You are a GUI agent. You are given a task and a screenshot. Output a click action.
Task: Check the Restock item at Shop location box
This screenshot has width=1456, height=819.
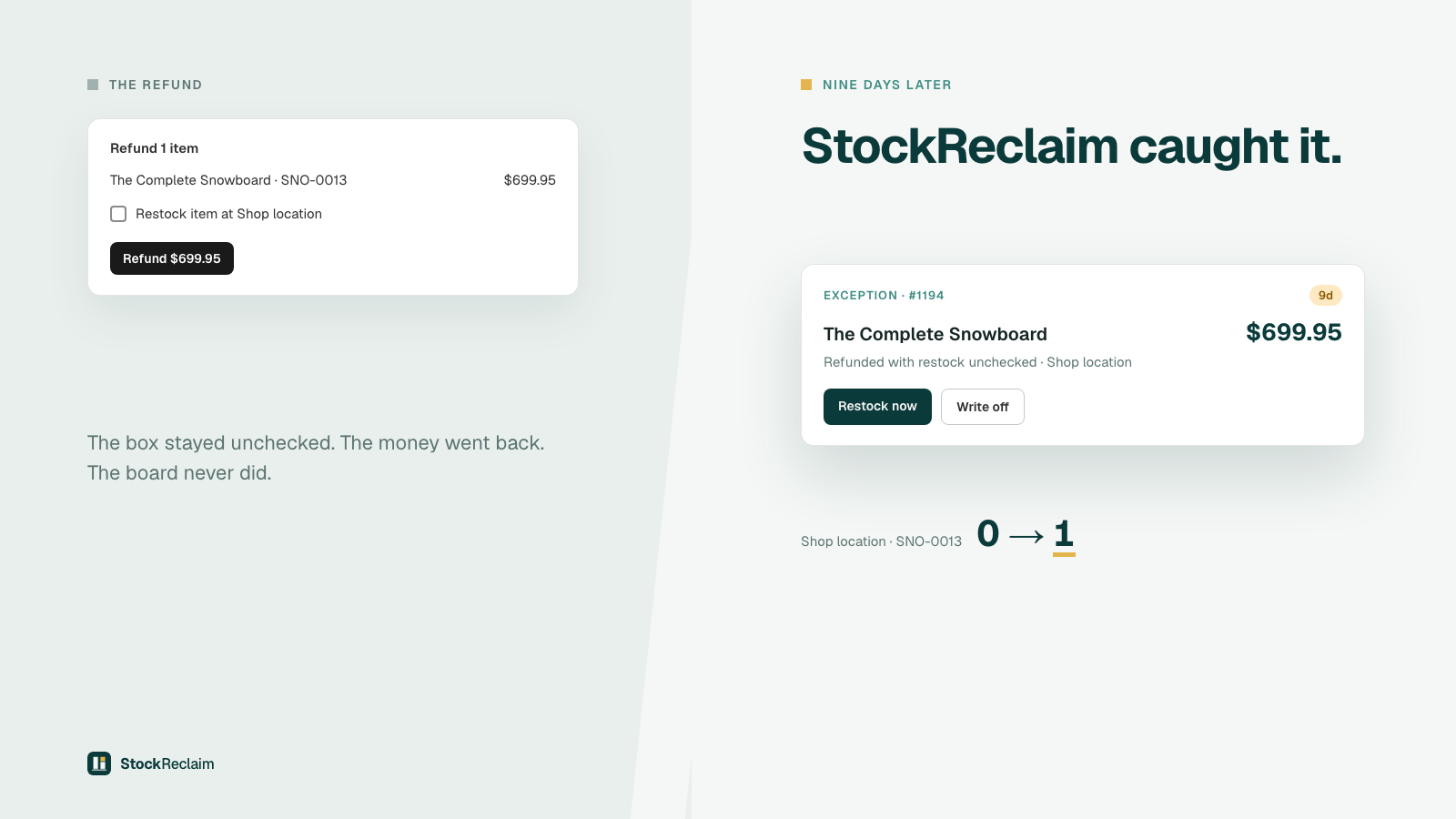(x=118, y=214)
